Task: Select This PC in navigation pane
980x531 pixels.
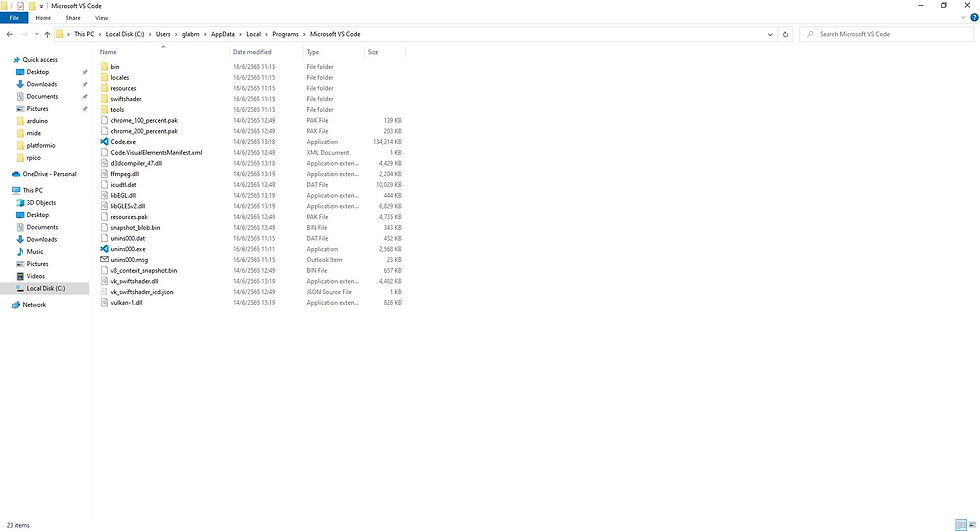Action: pos(32,191)
